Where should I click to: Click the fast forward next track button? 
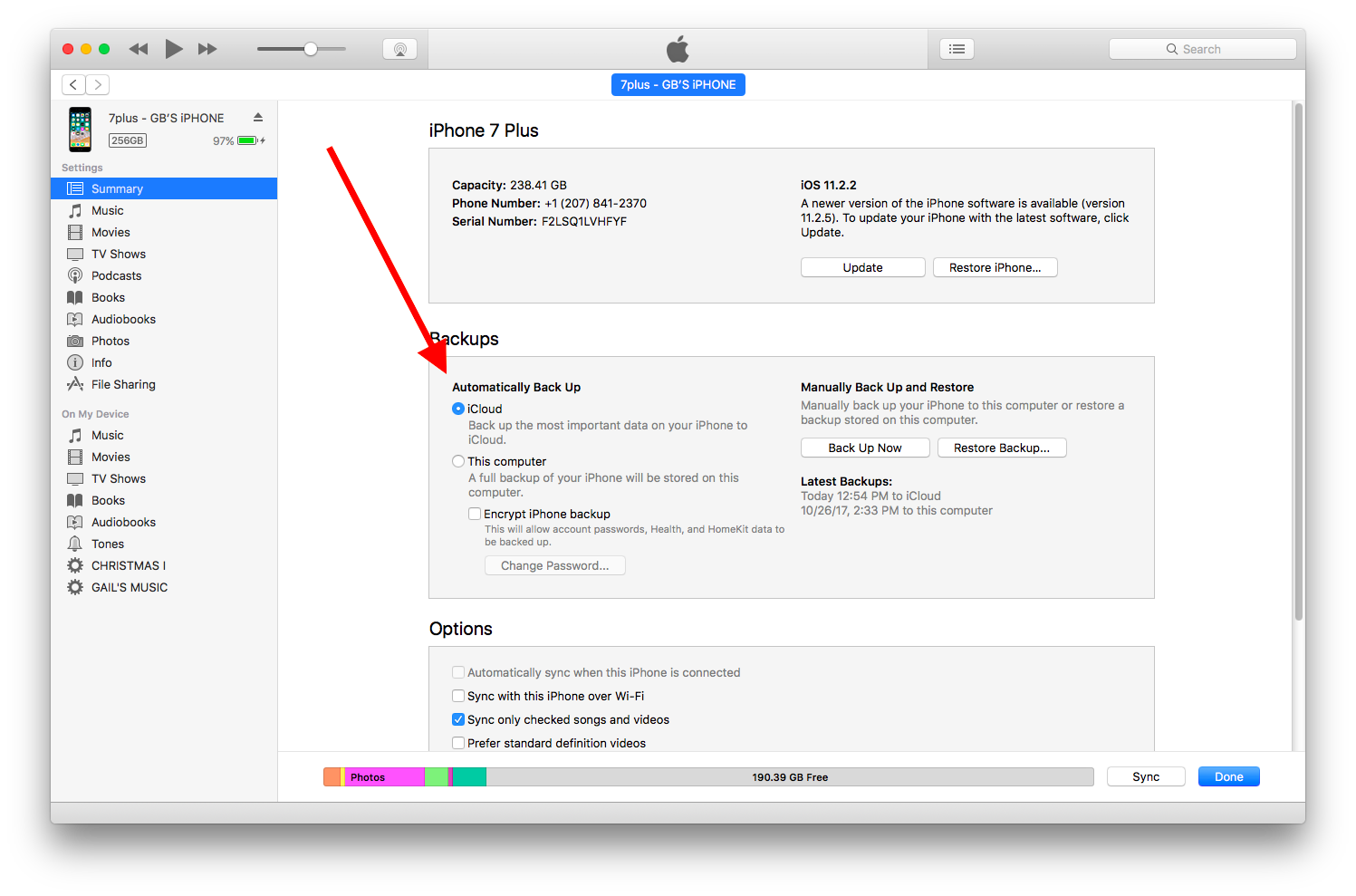click(x=207, y=49)
